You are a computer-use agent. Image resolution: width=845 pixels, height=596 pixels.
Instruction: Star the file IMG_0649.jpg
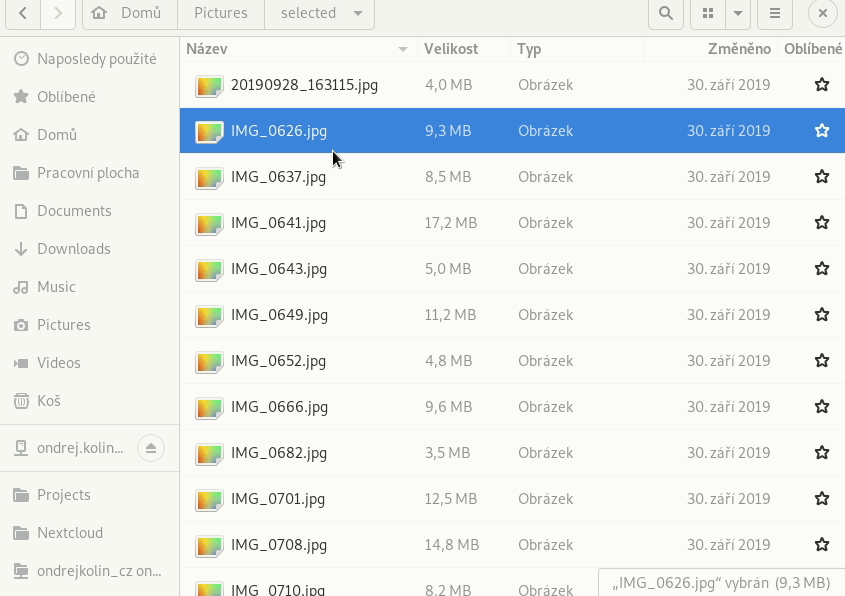coord(822,315)
